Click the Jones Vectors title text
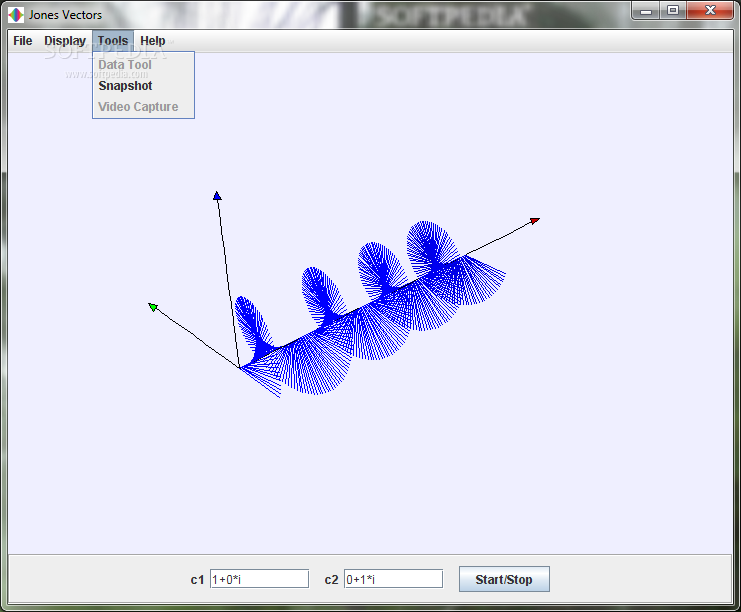 click(x=65, y=15)
